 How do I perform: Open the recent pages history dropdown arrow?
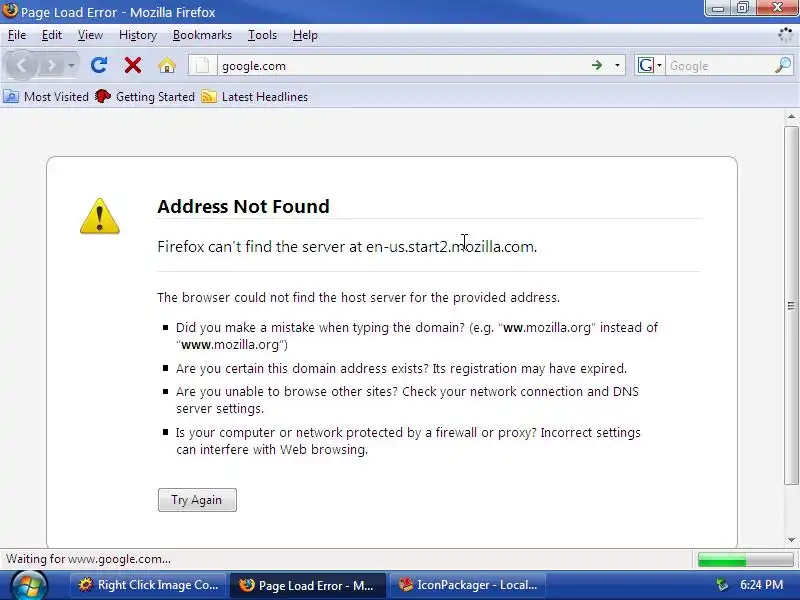[x=71, y=65]
